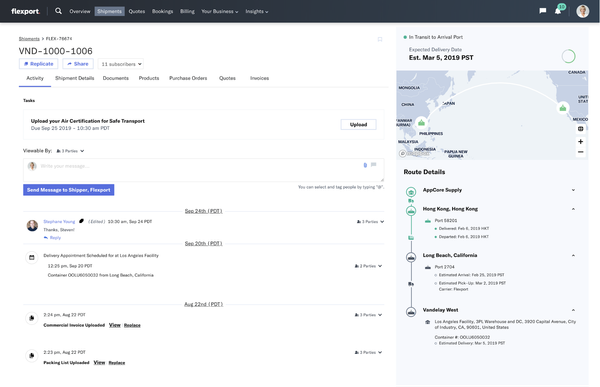Collapse the Vandelay West route section

pyautogui.click(x=573, y=310)
